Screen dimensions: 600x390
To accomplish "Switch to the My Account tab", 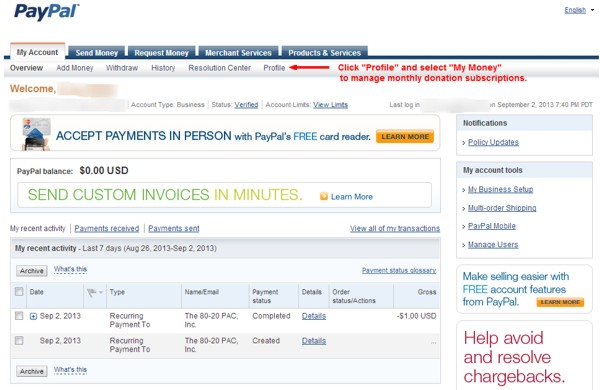I will pos(38,52).
